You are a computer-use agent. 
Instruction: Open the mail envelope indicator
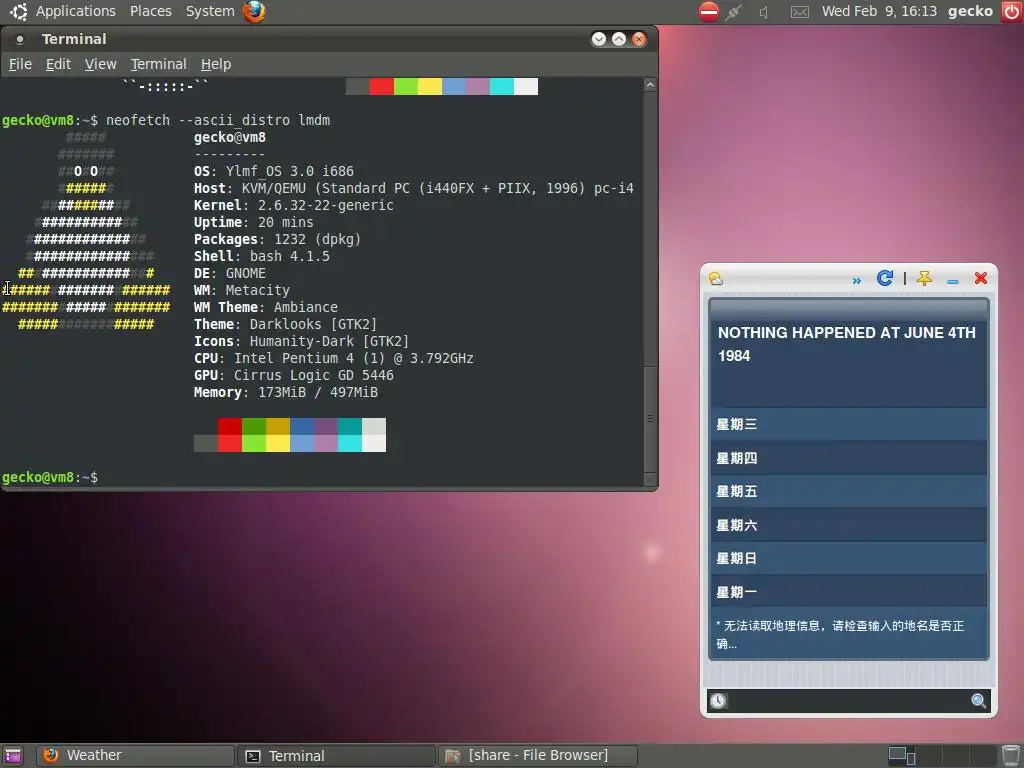pyautogui.click(x=799, y=12)
